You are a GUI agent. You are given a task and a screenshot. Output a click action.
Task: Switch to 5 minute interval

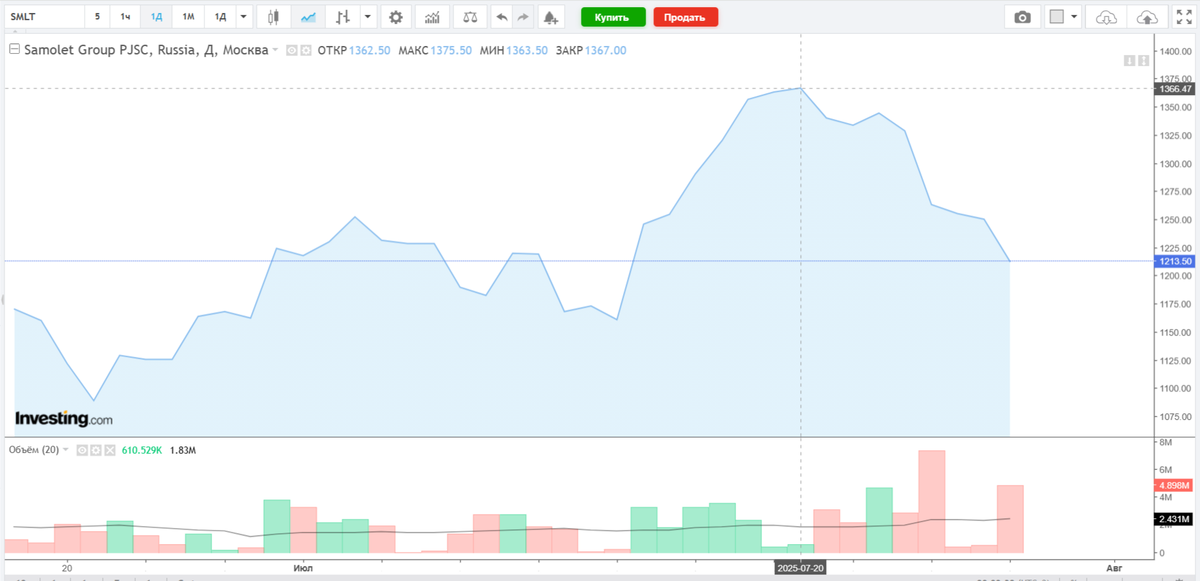(x=97, y=17)
